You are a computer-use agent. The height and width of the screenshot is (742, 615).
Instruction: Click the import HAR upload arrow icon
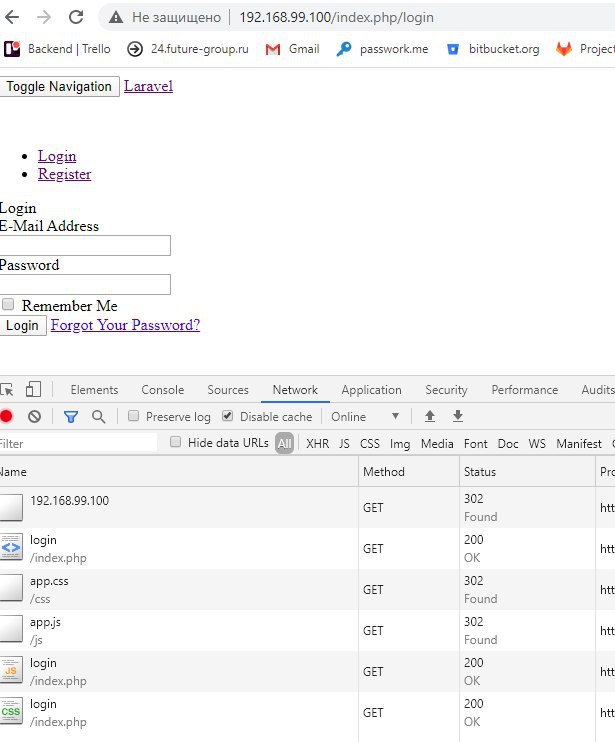point(430,416)
